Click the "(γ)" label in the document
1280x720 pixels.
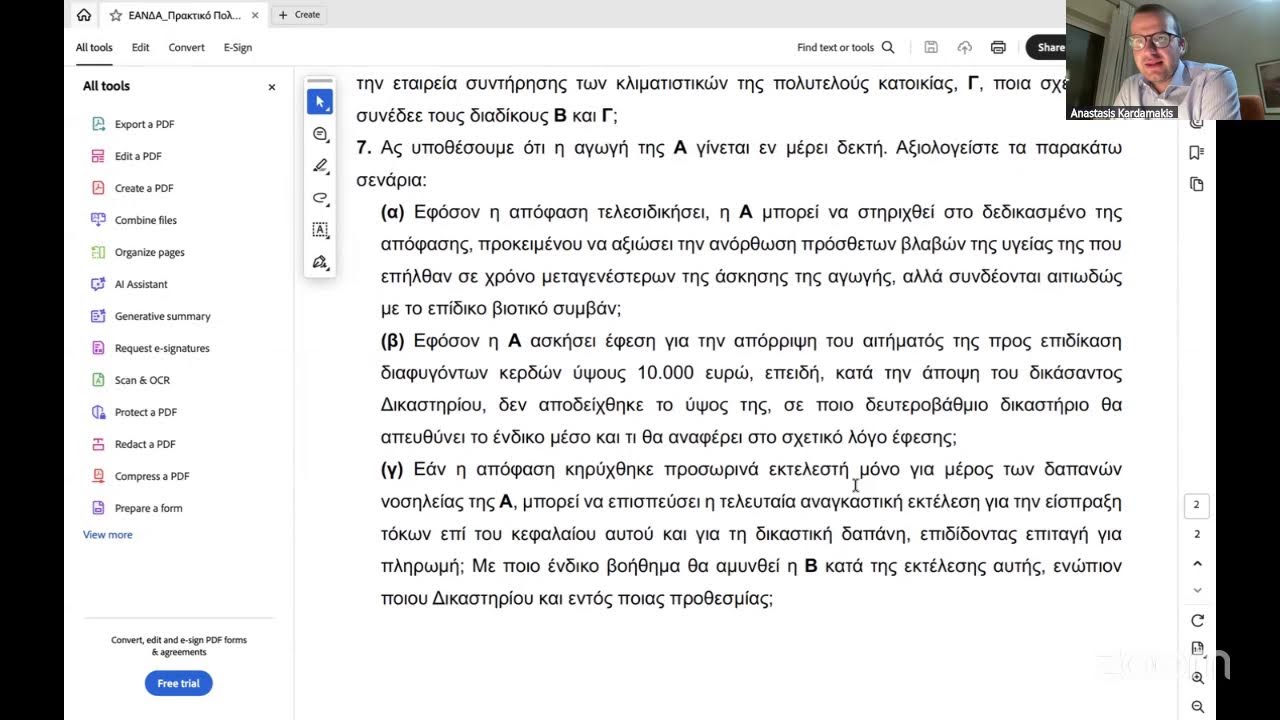[x=392, y=469]
